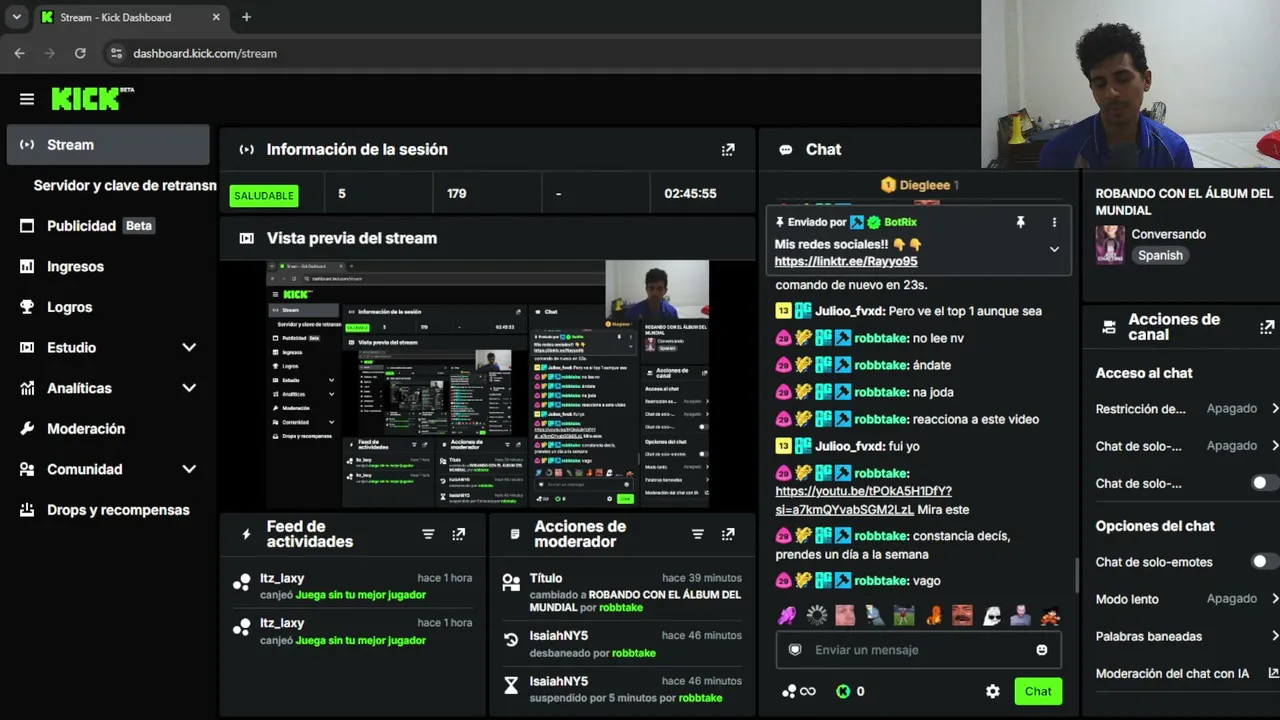
Task: Click the browser address bar URL
Action: tap(205, 53)
